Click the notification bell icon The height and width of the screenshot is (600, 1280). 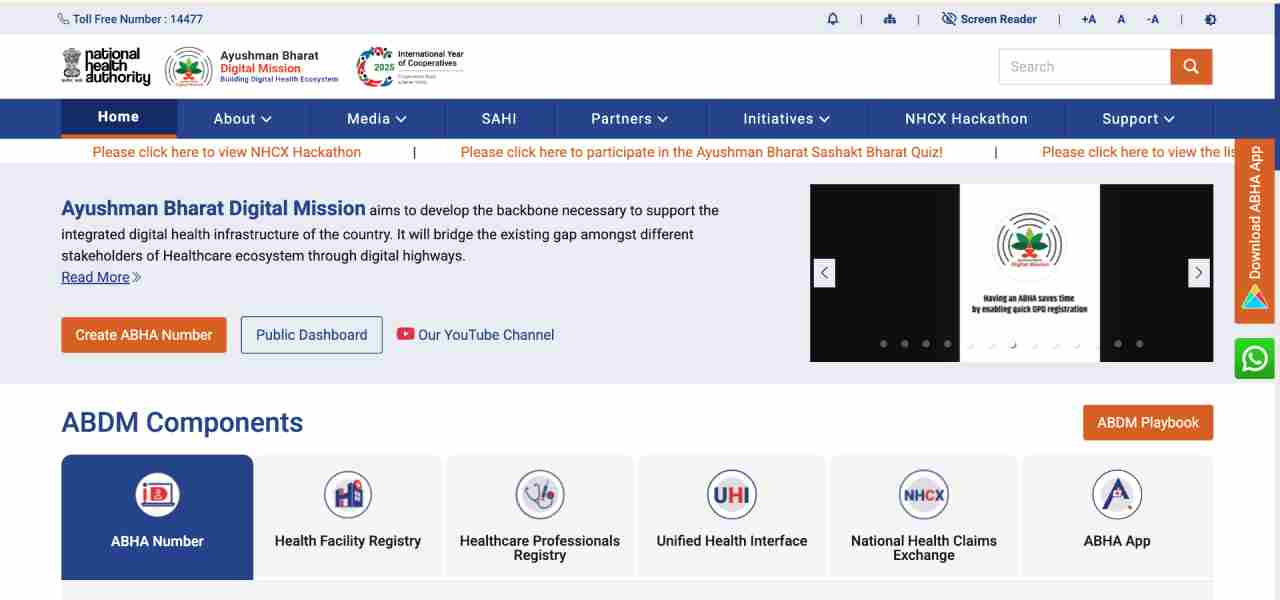[833, 19]
